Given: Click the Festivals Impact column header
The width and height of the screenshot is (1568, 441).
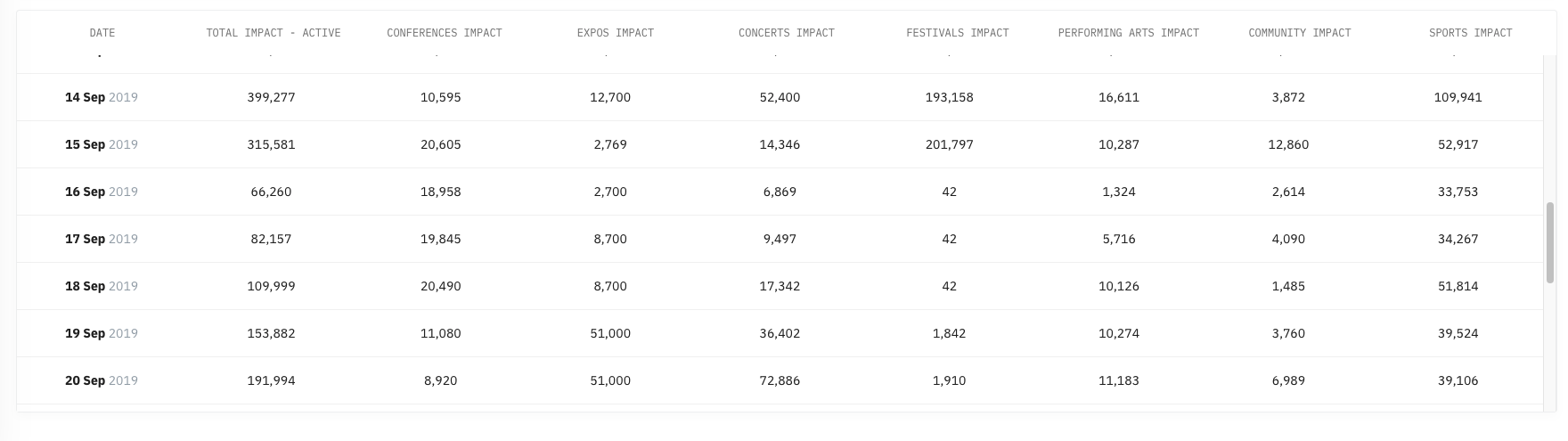Looking at the screenshot, I should pyautogui.click(x=958, y=33).
